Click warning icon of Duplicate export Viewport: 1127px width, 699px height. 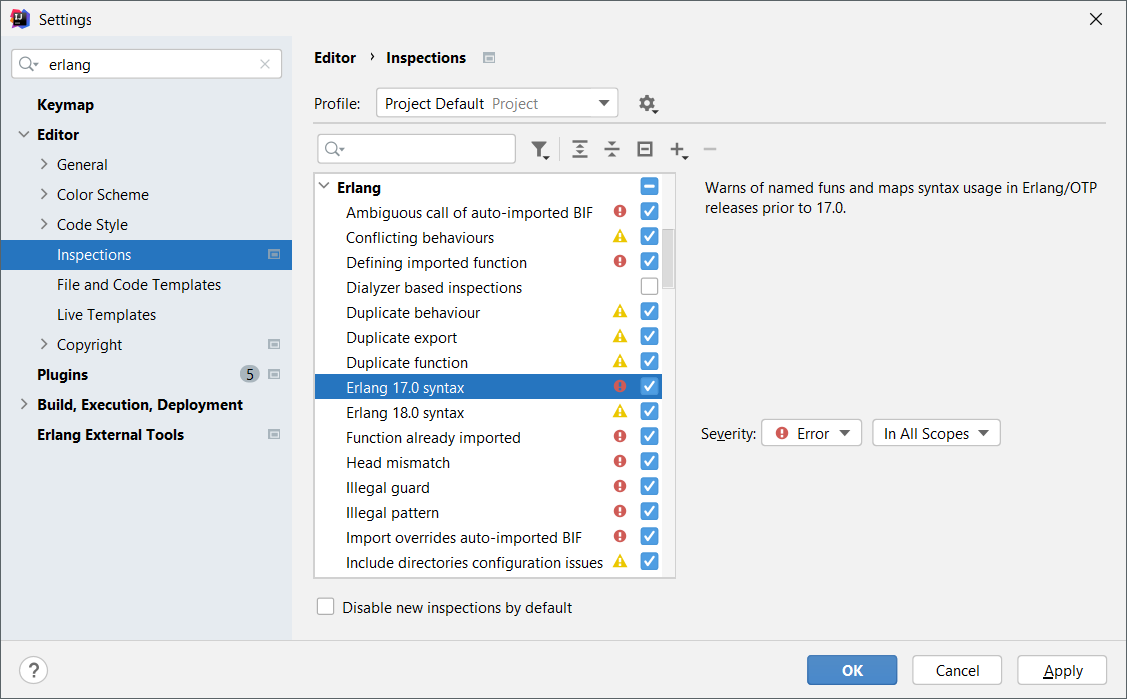[x=620, y=336]
